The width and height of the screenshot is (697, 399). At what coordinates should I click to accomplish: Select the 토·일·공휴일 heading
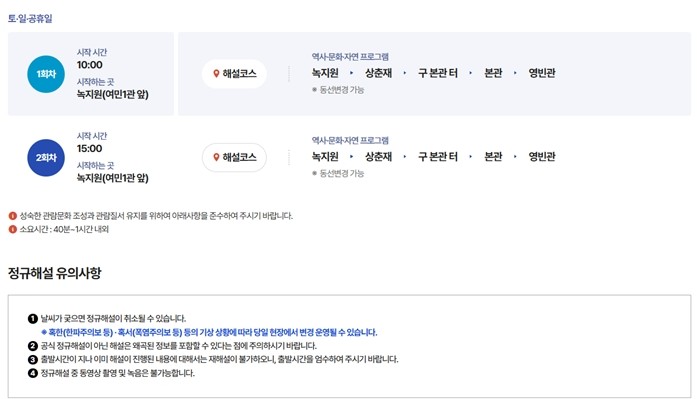tap(30, 19)
